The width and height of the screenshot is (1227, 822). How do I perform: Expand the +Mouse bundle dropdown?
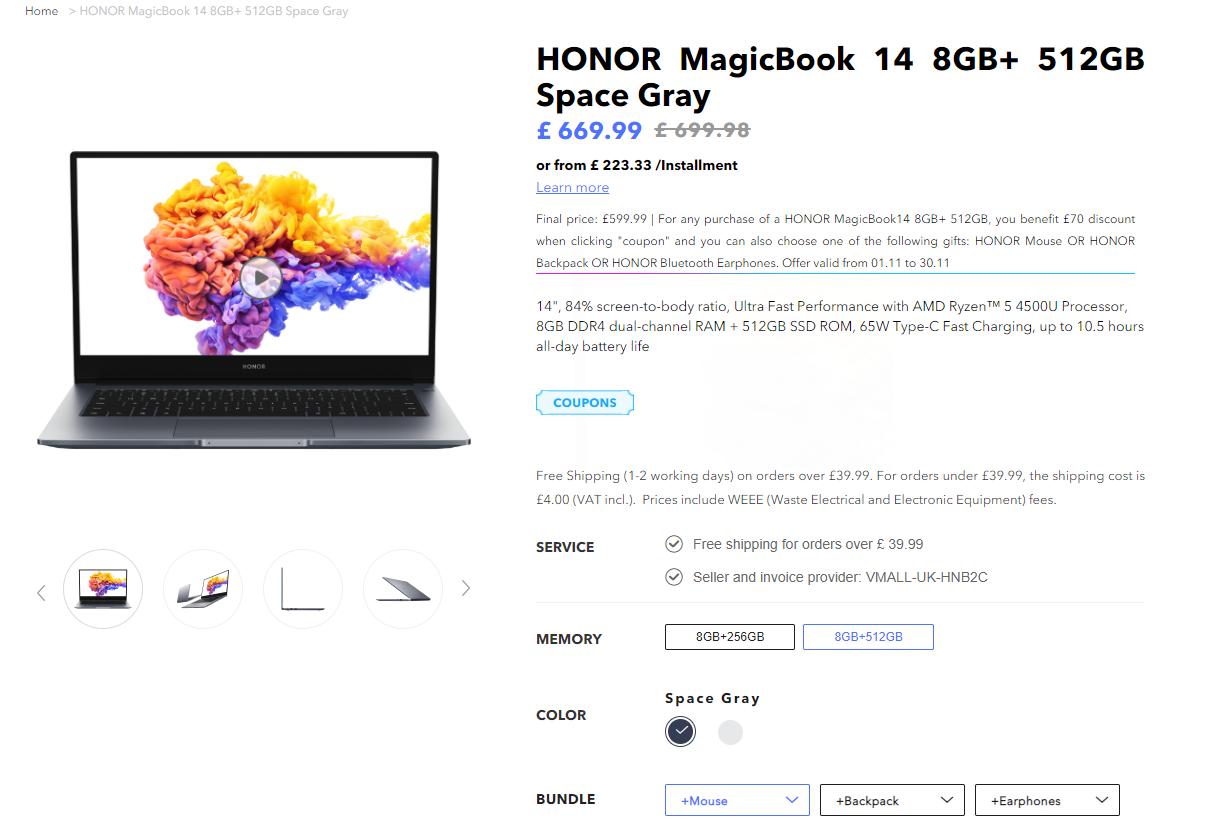(x=737, y=800)
